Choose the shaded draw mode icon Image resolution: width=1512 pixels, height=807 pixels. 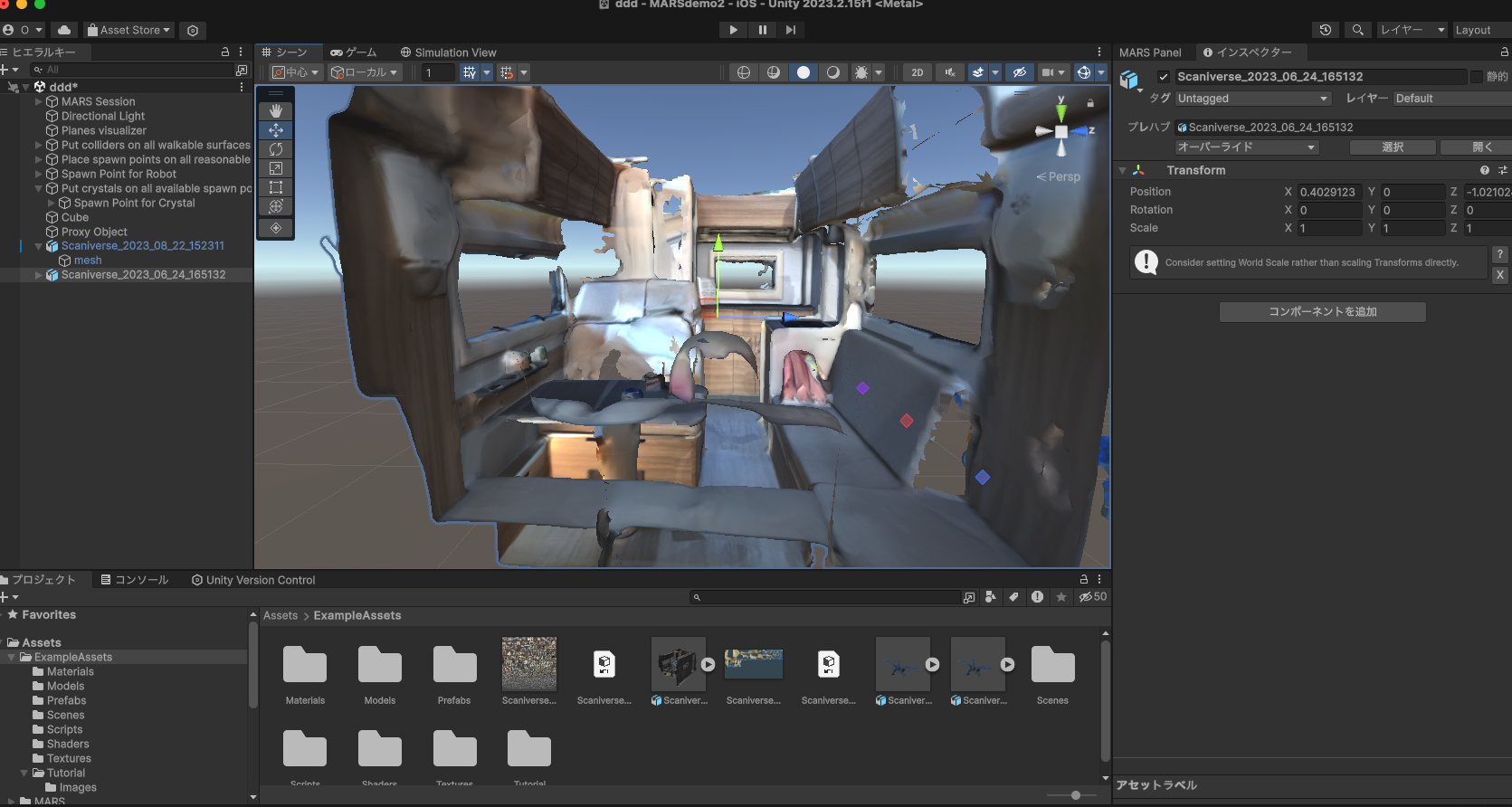tap(804, 72)
